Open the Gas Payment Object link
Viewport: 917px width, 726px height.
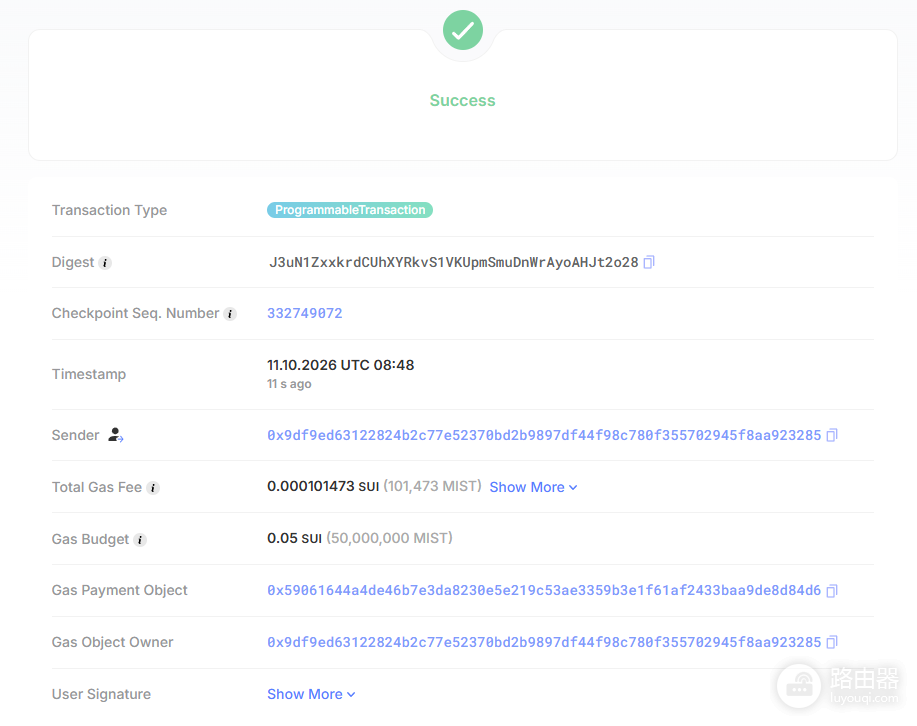pyautogui.click(x=544, y=591)
